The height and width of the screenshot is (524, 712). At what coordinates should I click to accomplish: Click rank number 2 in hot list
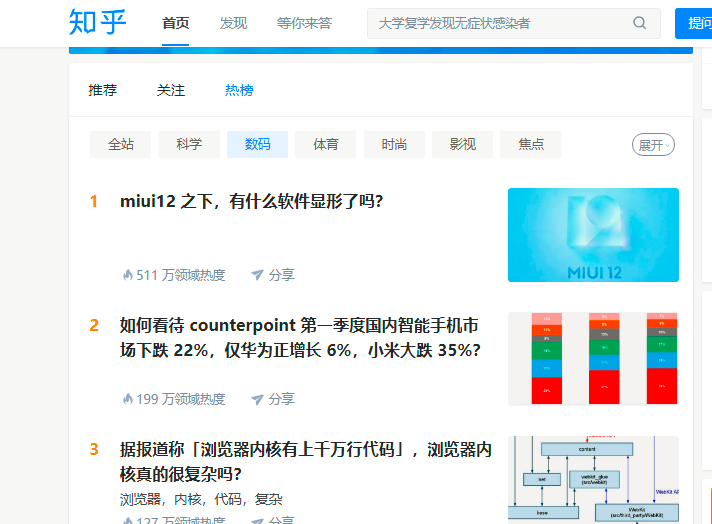(x=94, y=325)
